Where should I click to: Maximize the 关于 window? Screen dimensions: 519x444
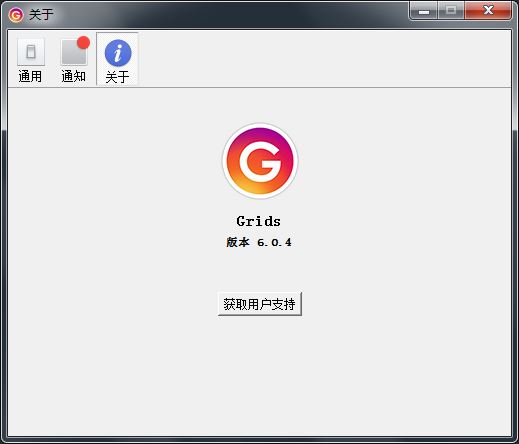(451, 11)
